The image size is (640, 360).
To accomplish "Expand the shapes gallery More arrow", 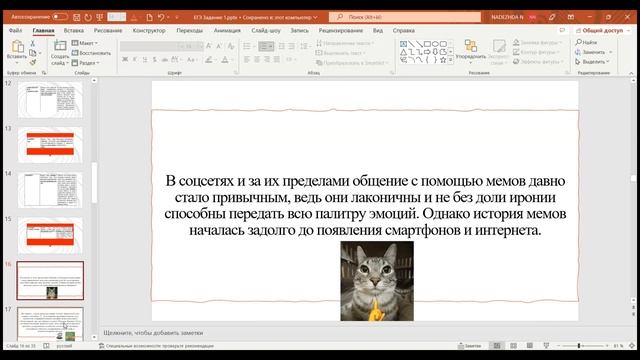I will 451,60.
